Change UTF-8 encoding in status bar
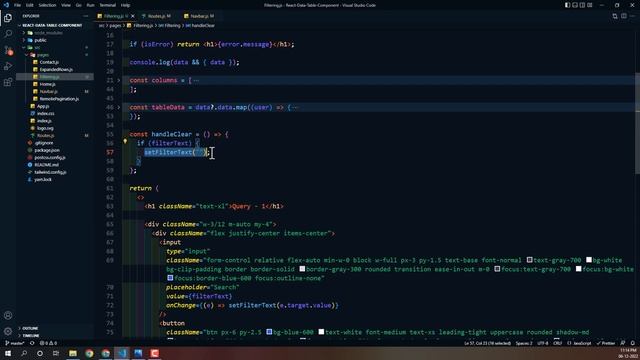 point(543,343)
